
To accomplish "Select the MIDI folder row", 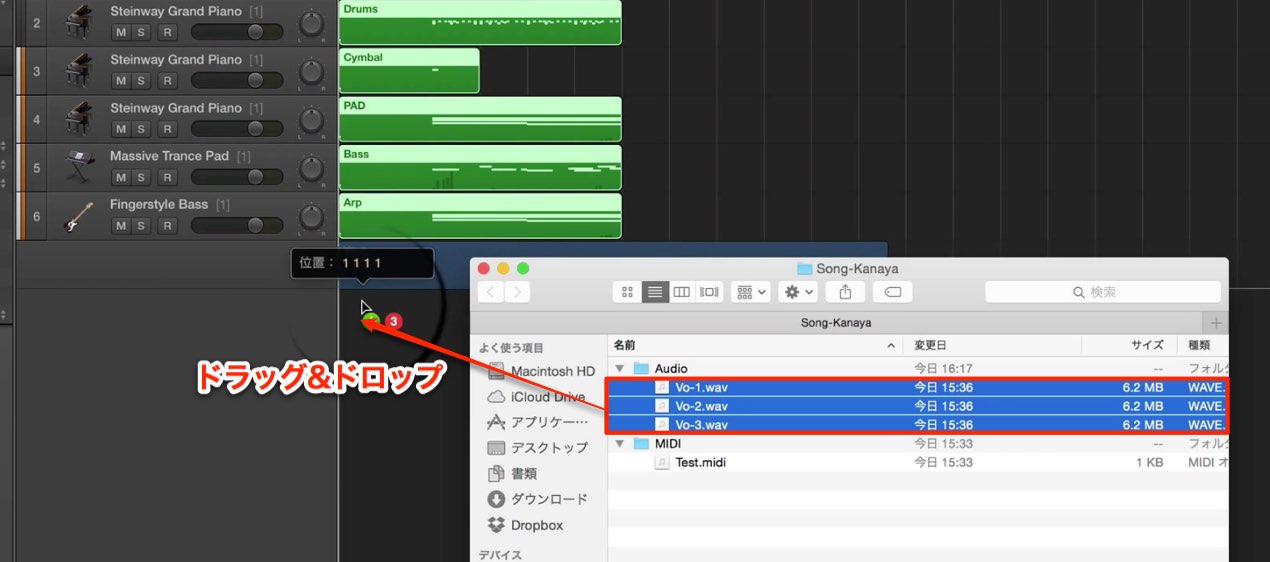I will 918,444.
